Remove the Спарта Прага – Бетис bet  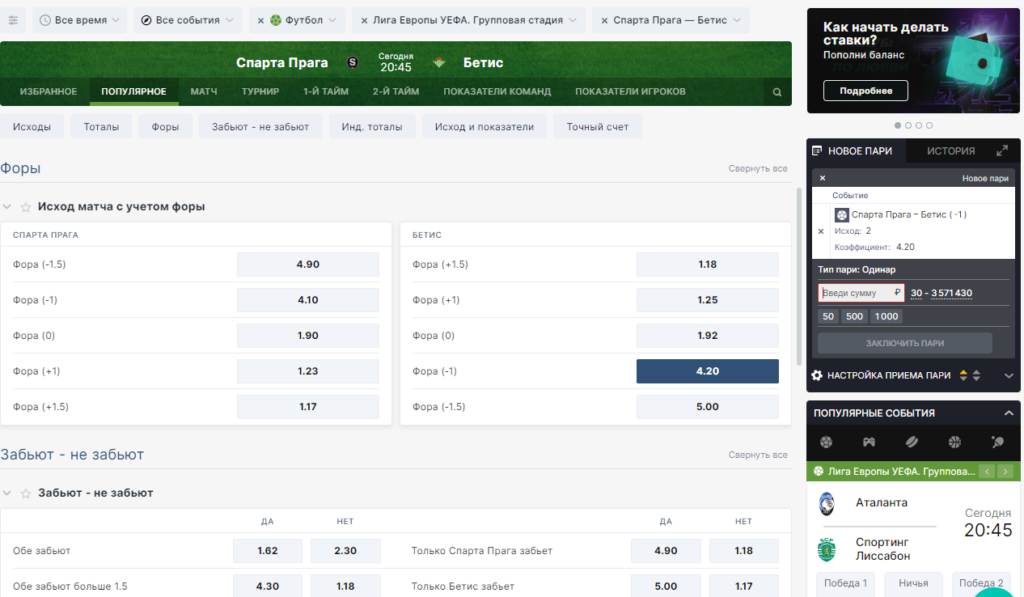click(x=821, y=231)
